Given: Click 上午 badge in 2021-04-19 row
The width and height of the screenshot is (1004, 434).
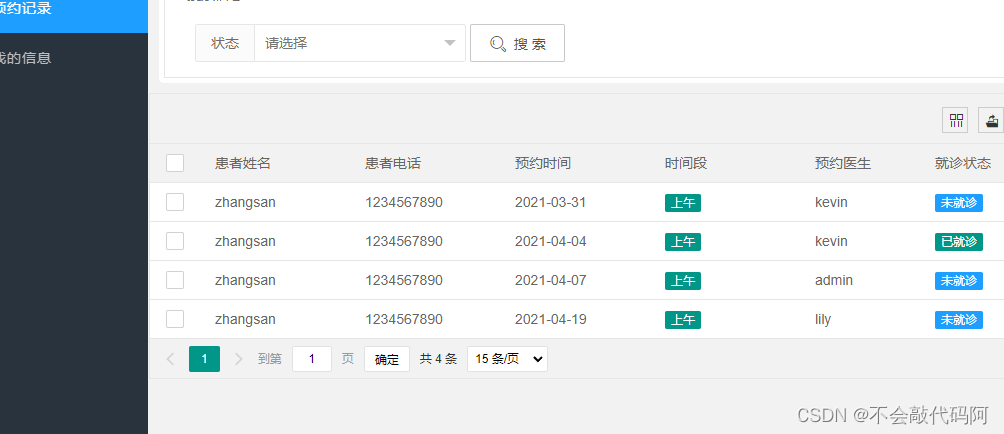Looking at the screenshot, I should click(x=683, y=320).
